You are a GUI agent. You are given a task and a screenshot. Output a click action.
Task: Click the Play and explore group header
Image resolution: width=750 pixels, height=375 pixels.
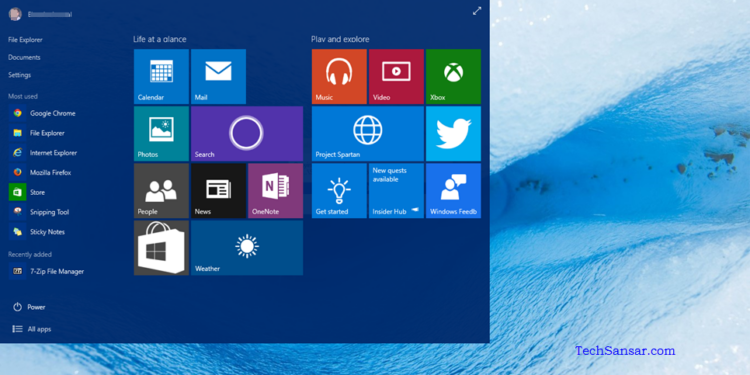[340, 39]
